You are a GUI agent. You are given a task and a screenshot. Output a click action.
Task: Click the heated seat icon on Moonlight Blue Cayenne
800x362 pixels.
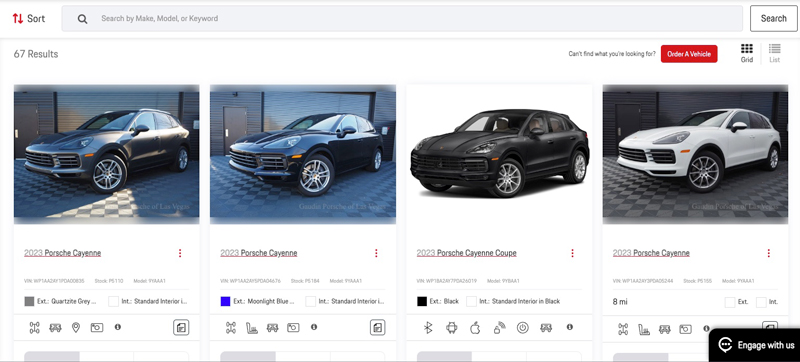[252, 328]
